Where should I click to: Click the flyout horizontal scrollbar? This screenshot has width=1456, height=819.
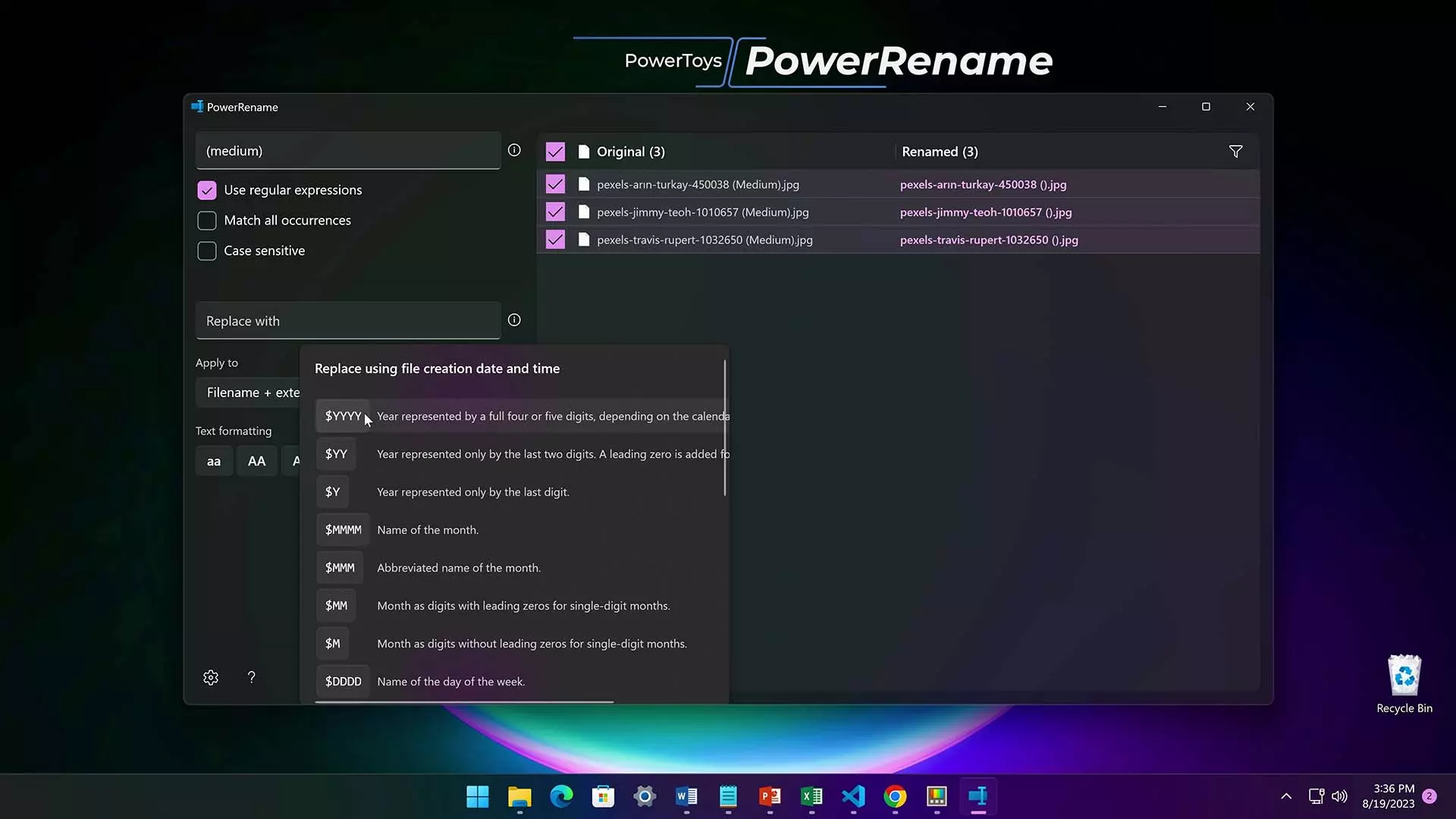(x=464, y=702)
